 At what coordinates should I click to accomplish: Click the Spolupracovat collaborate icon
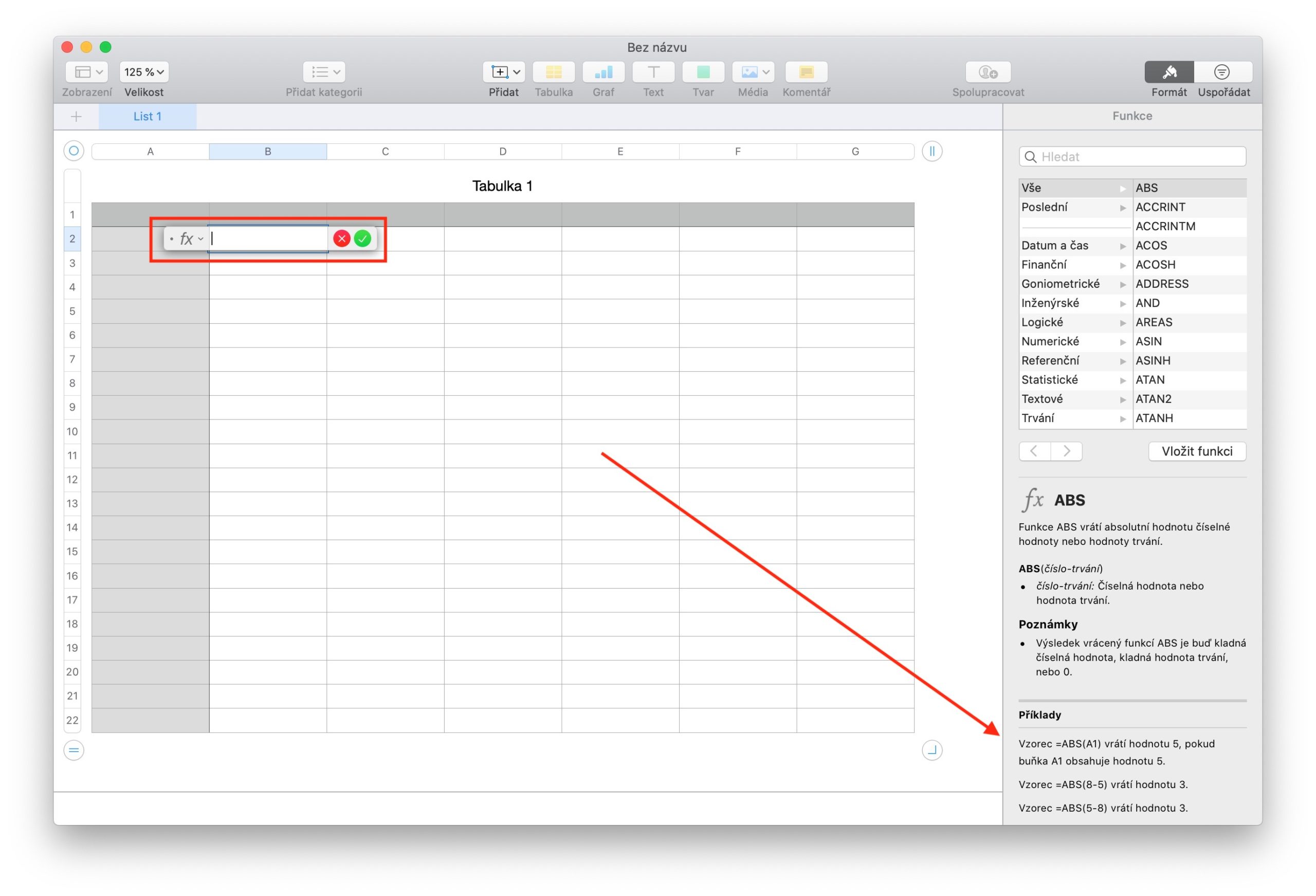pyautogui.click(x=988, y=72)
